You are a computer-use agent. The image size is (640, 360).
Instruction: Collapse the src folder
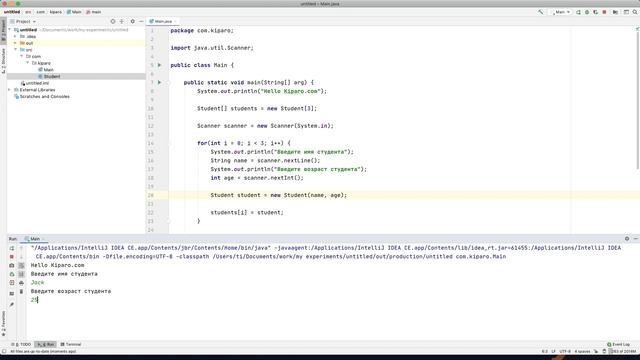[16, 50]
